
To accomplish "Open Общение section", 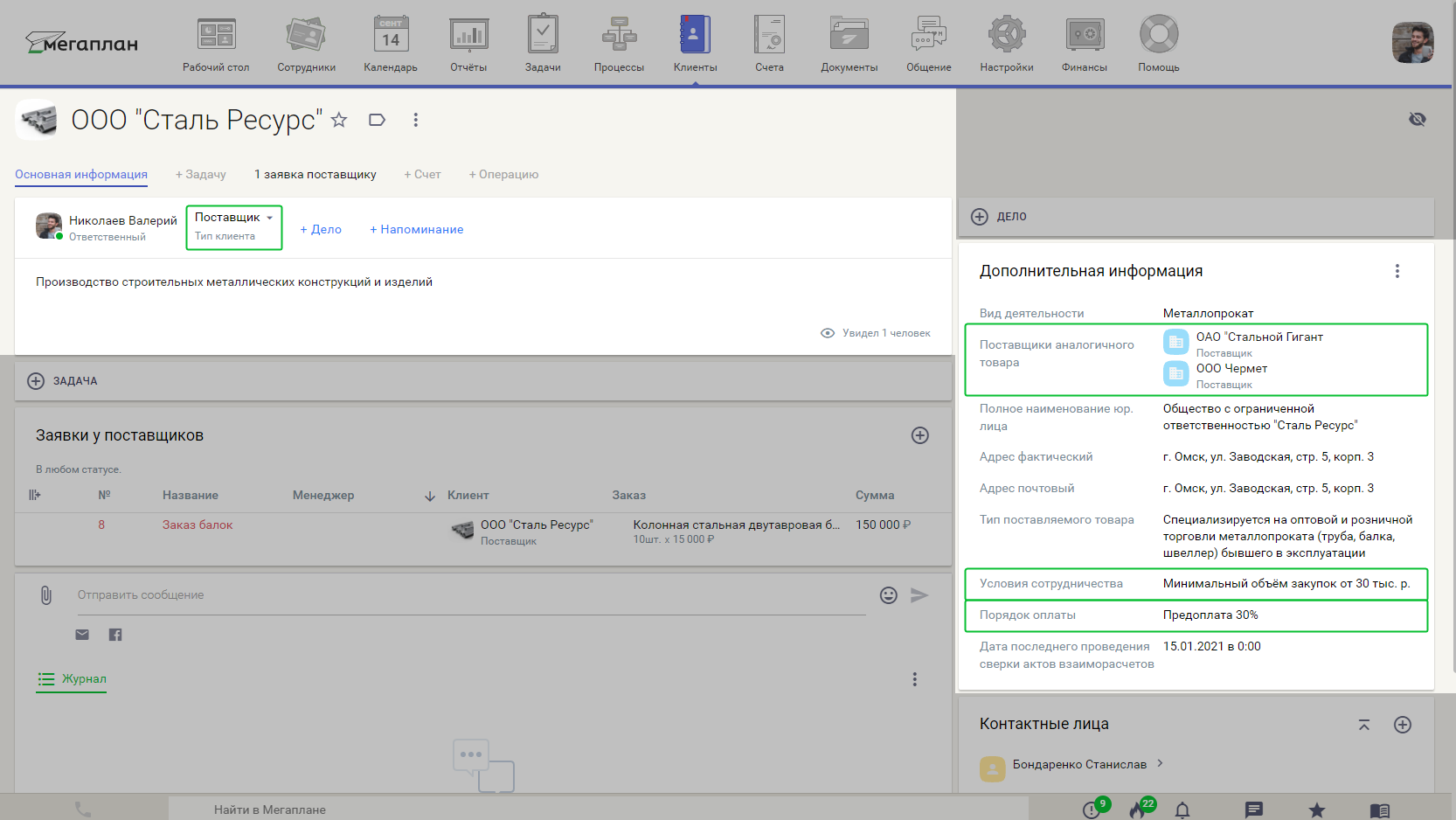I will [x=928, y=44].
